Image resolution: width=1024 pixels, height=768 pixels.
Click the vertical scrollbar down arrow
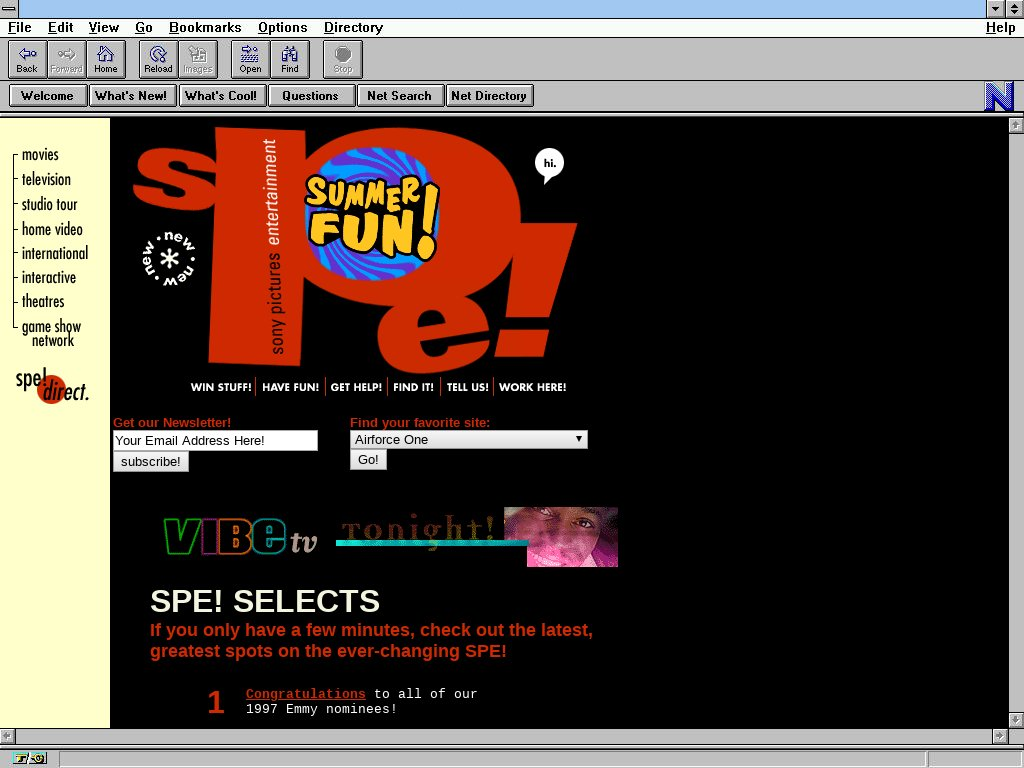pyautogui.click(x=1015, y=719)
